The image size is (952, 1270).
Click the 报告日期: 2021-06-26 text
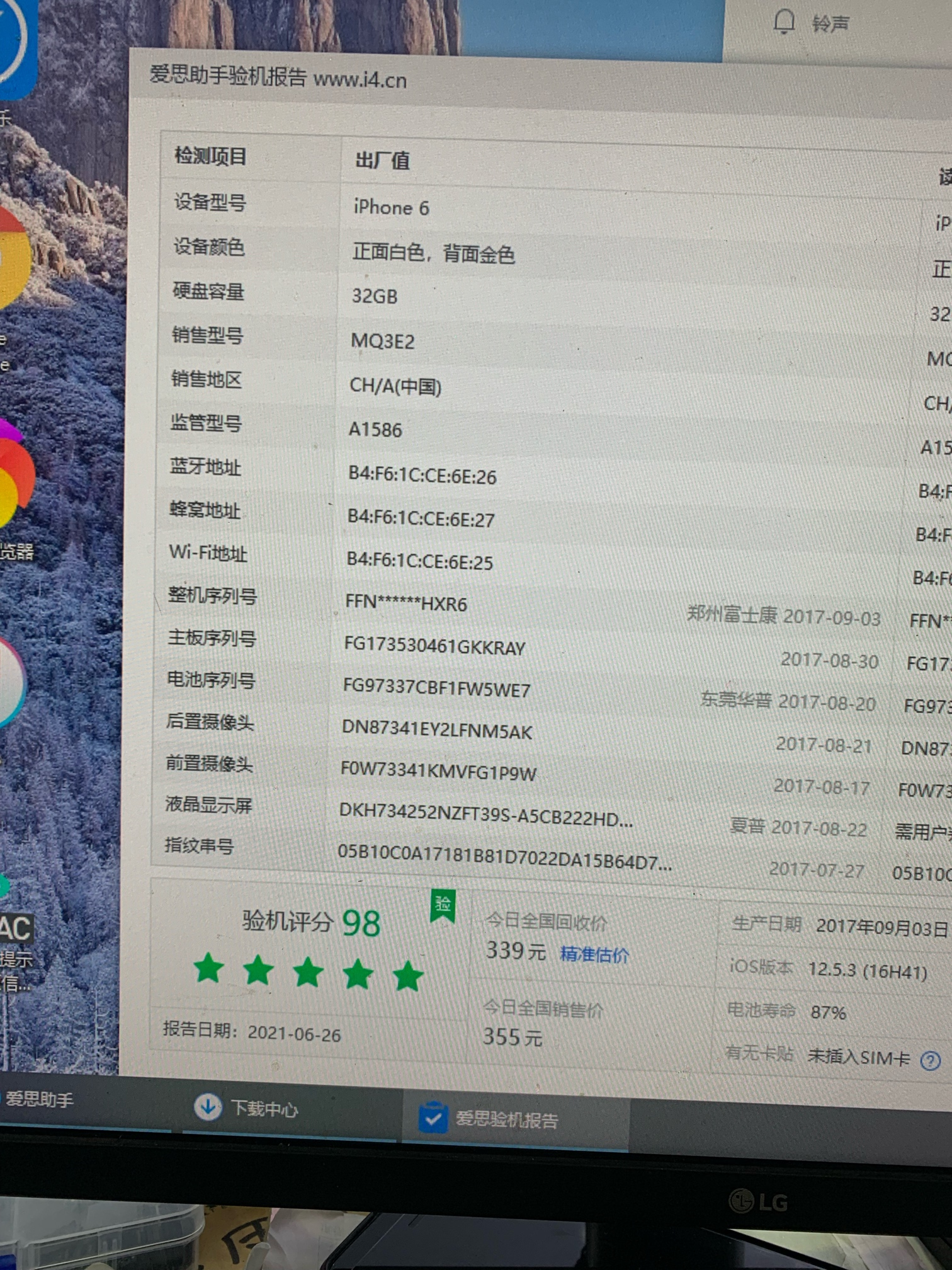click(252, 1031)
